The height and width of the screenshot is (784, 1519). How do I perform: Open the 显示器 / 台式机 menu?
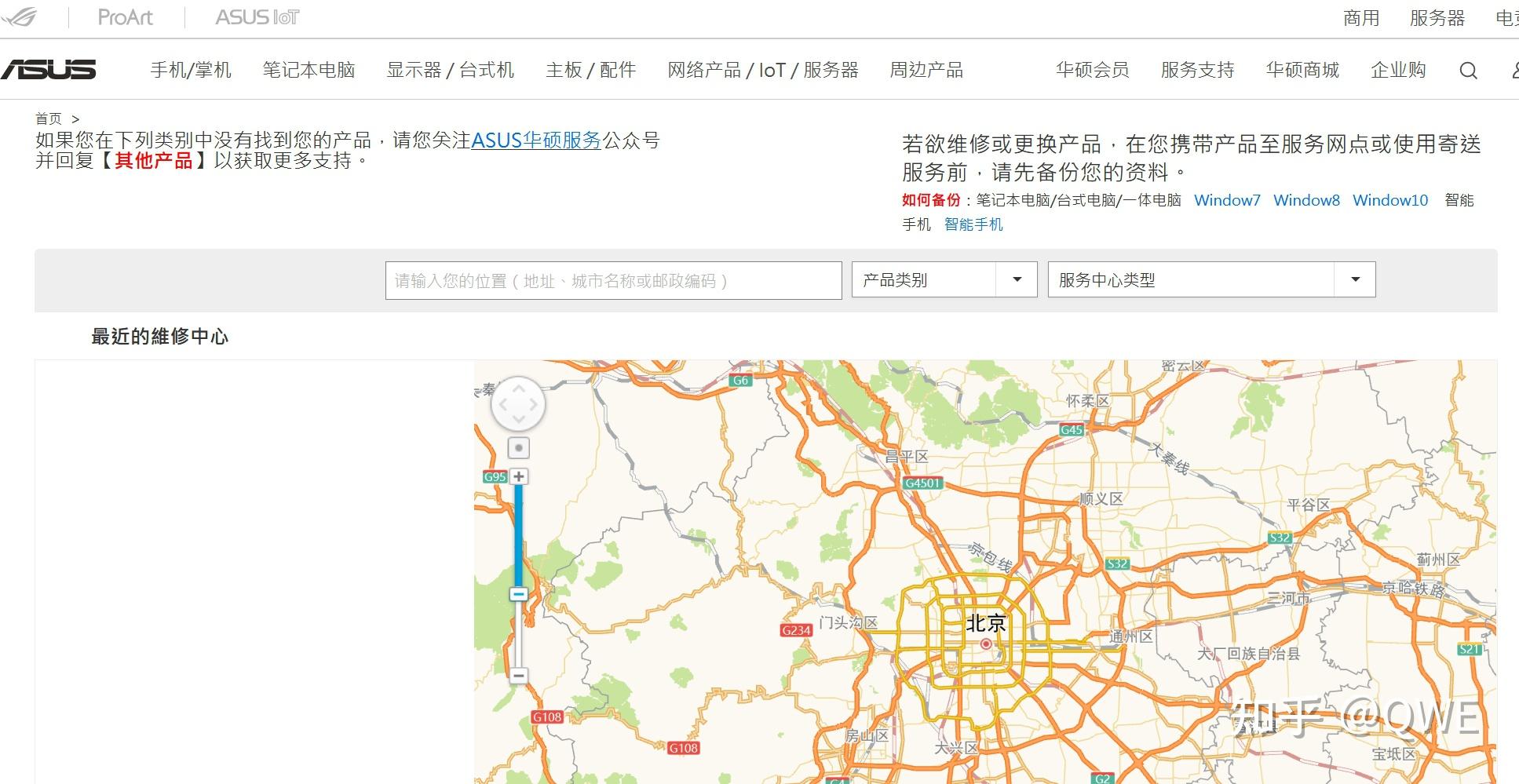451,70
